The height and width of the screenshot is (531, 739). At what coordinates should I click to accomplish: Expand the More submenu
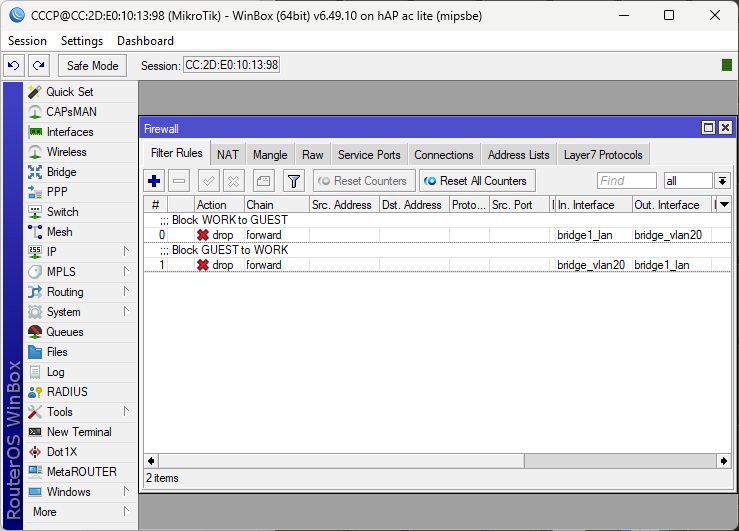click(81, 512)
